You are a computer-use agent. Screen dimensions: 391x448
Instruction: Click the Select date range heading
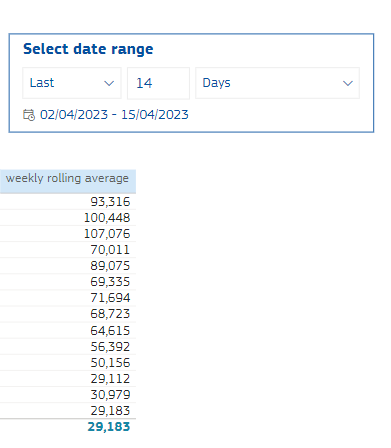tap(88, 49)
